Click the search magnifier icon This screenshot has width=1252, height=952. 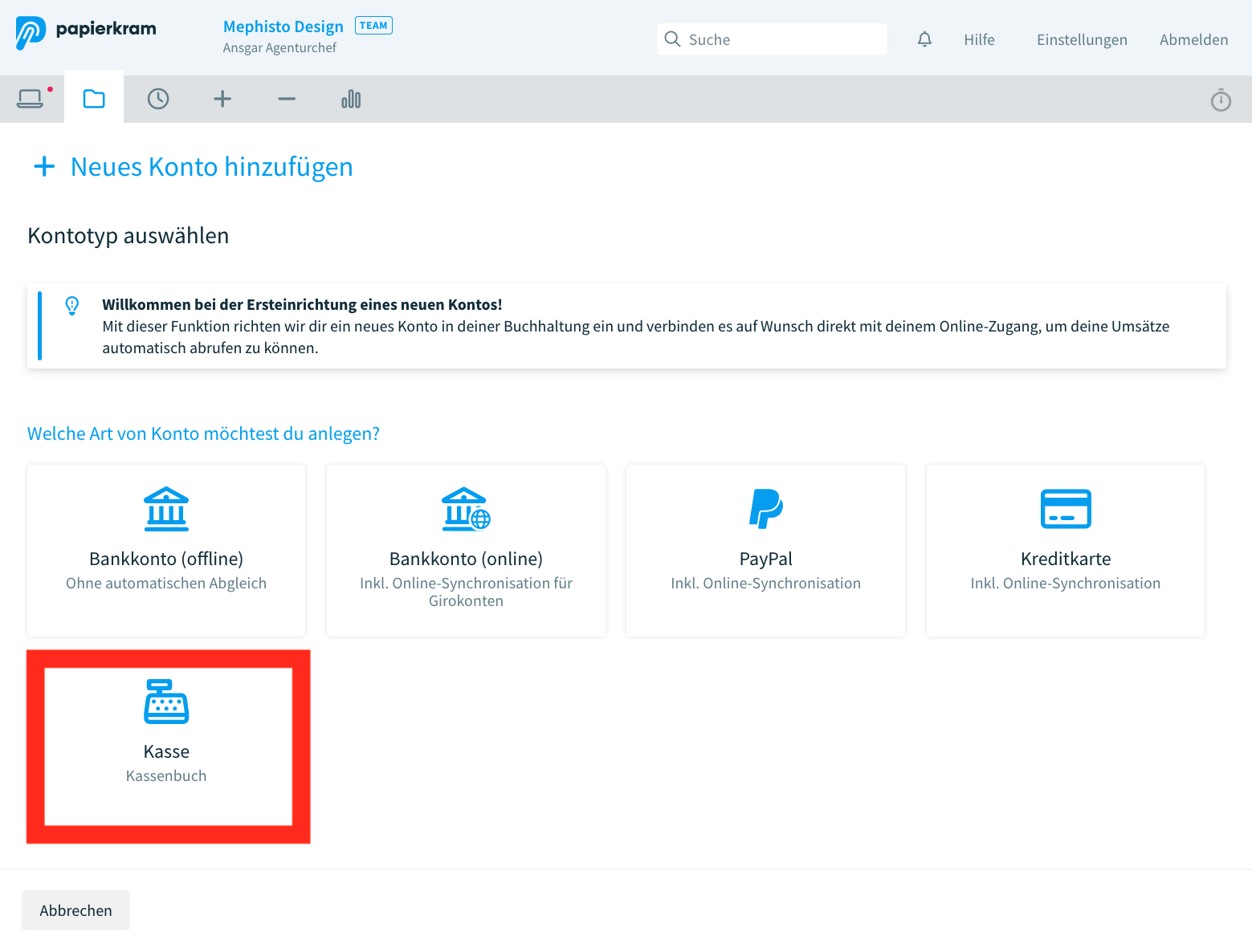click(x=672, y=39)
